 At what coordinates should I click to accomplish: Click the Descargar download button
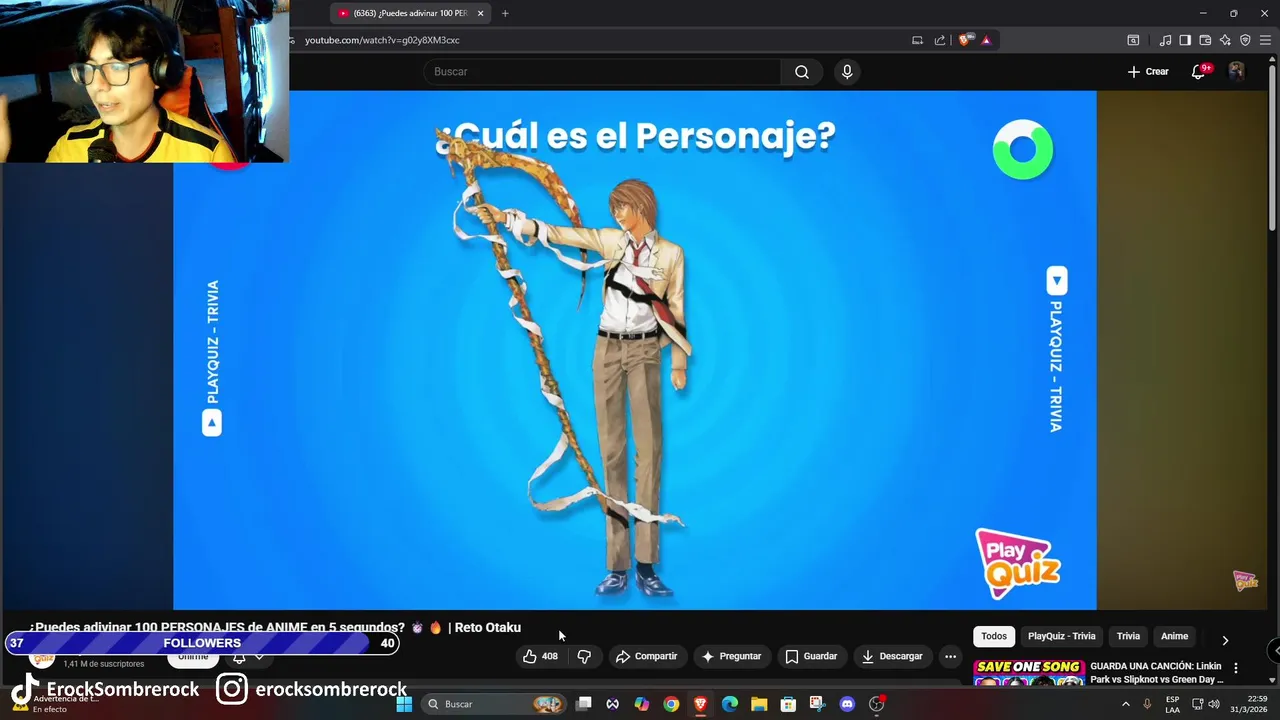(892, 656)
